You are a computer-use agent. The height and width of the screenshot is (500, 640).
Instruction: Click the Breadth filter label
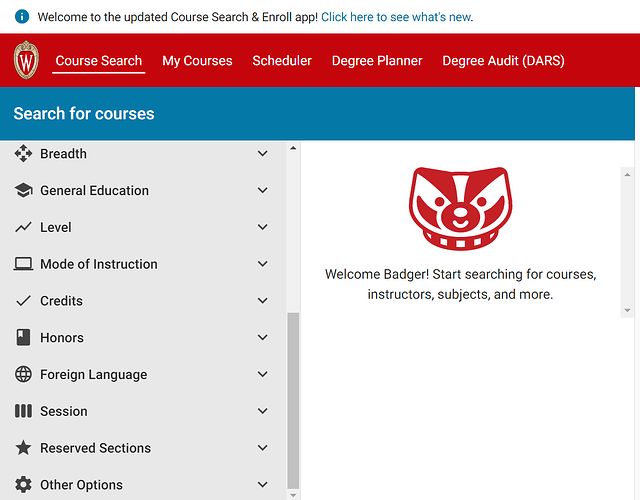[63, 154]
